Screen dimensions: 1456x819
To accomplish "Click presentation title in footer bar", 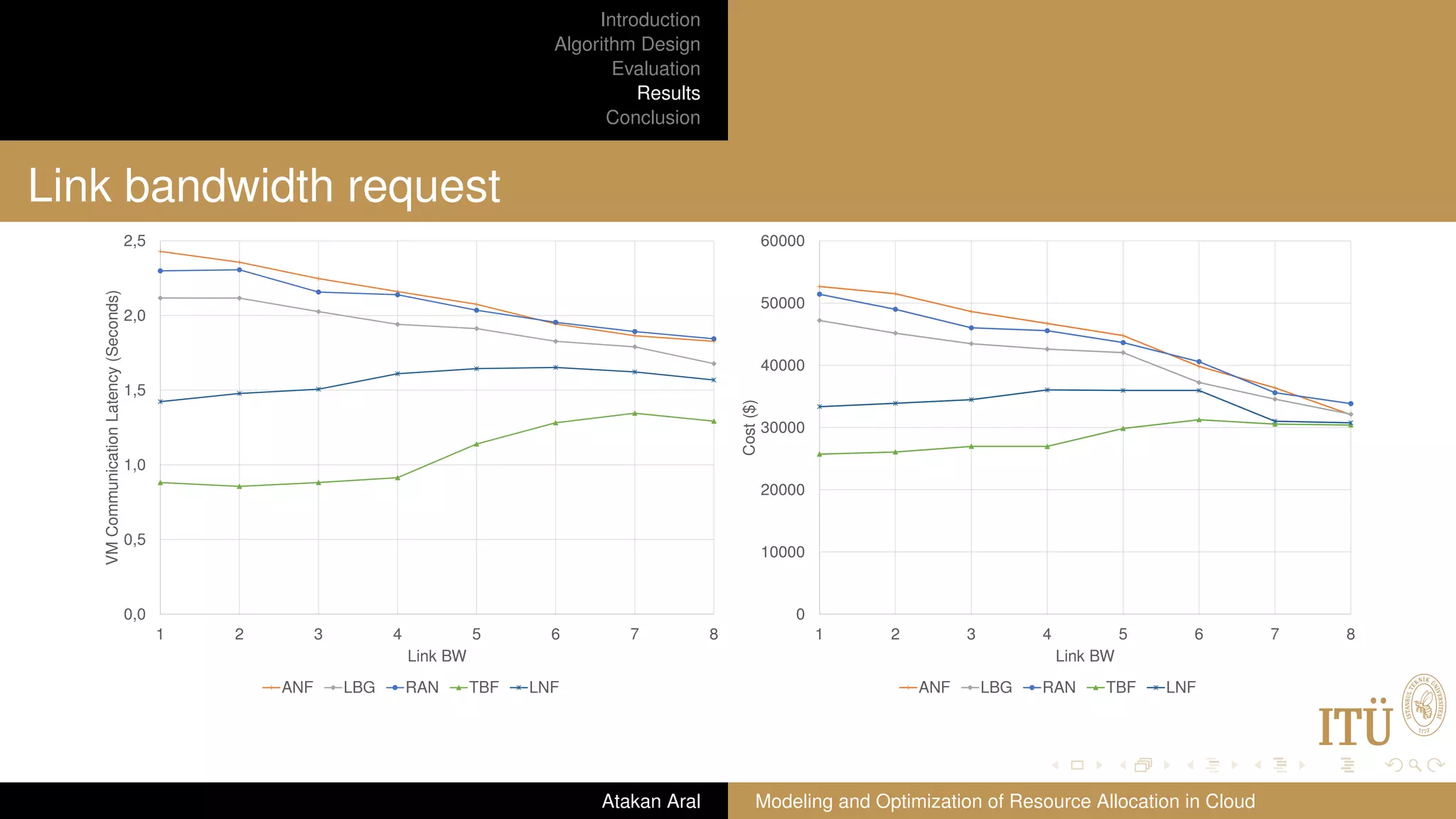I will 1005,801.
